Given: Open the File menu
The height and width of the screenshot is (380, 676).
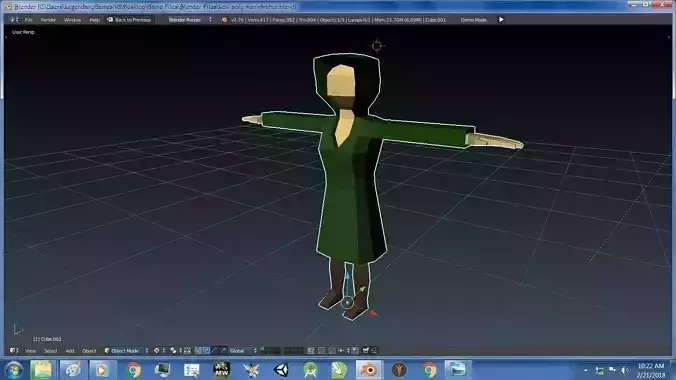Looking at the screenshot, I should click(x=28, y=20).
